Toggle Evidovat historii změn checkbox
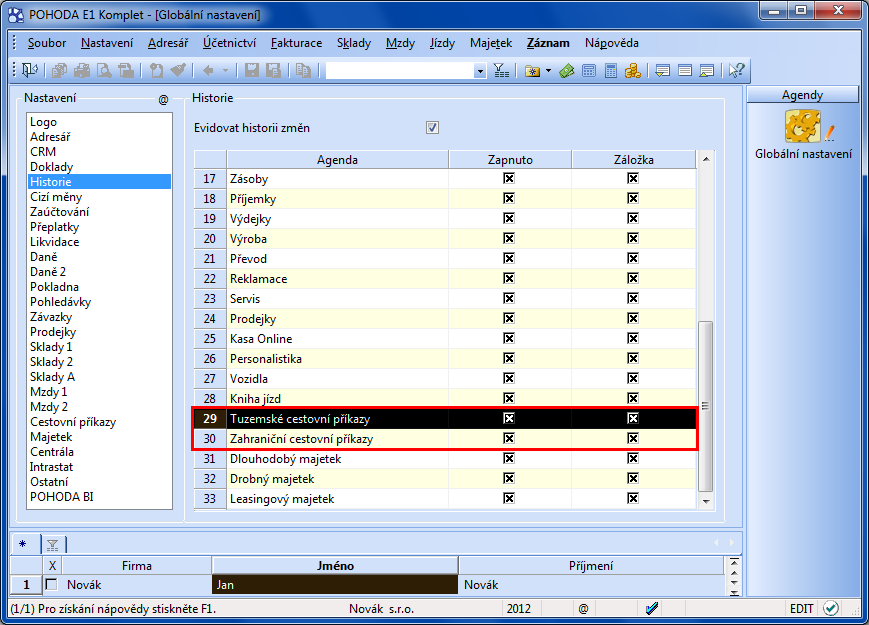This screenshot has height=625, width=869. point(432,127)
